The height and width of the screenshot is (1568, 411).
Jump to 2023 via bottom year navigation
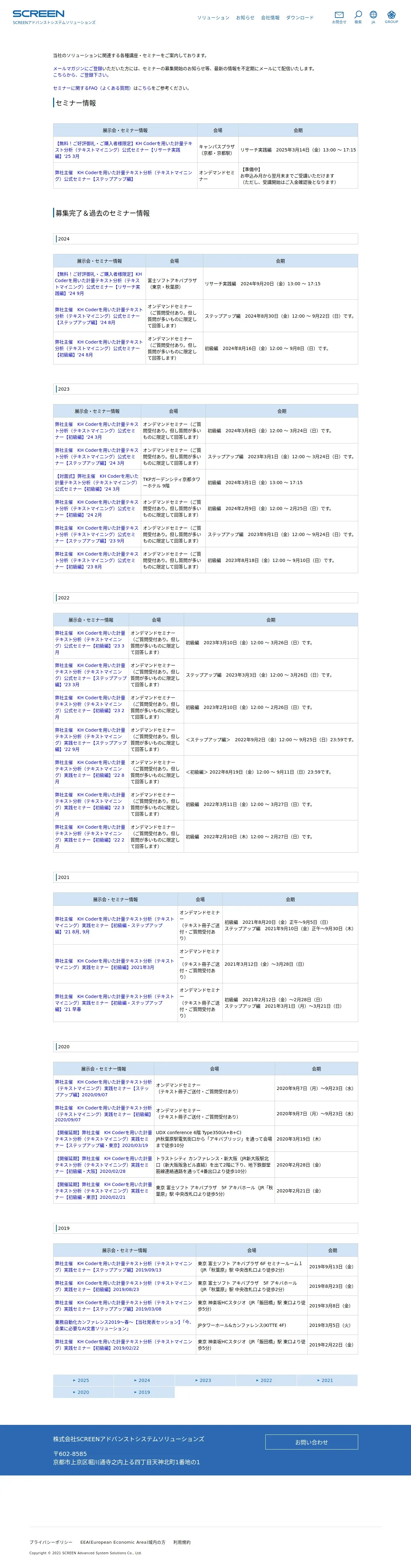(205, 1380)
